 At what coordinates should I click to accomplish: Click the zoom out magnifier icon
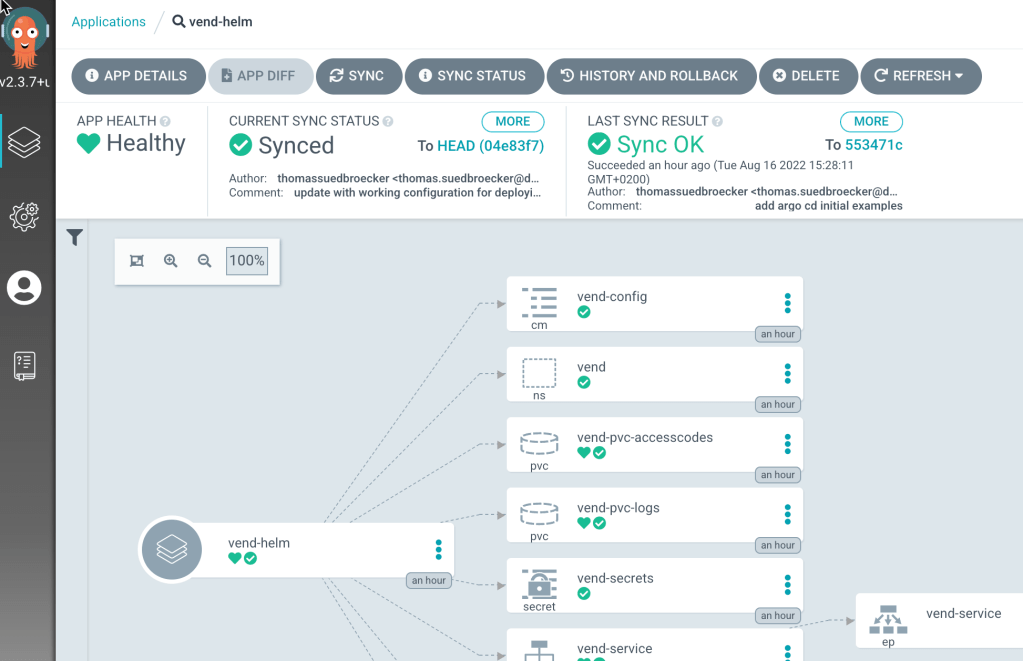point(205,261)
